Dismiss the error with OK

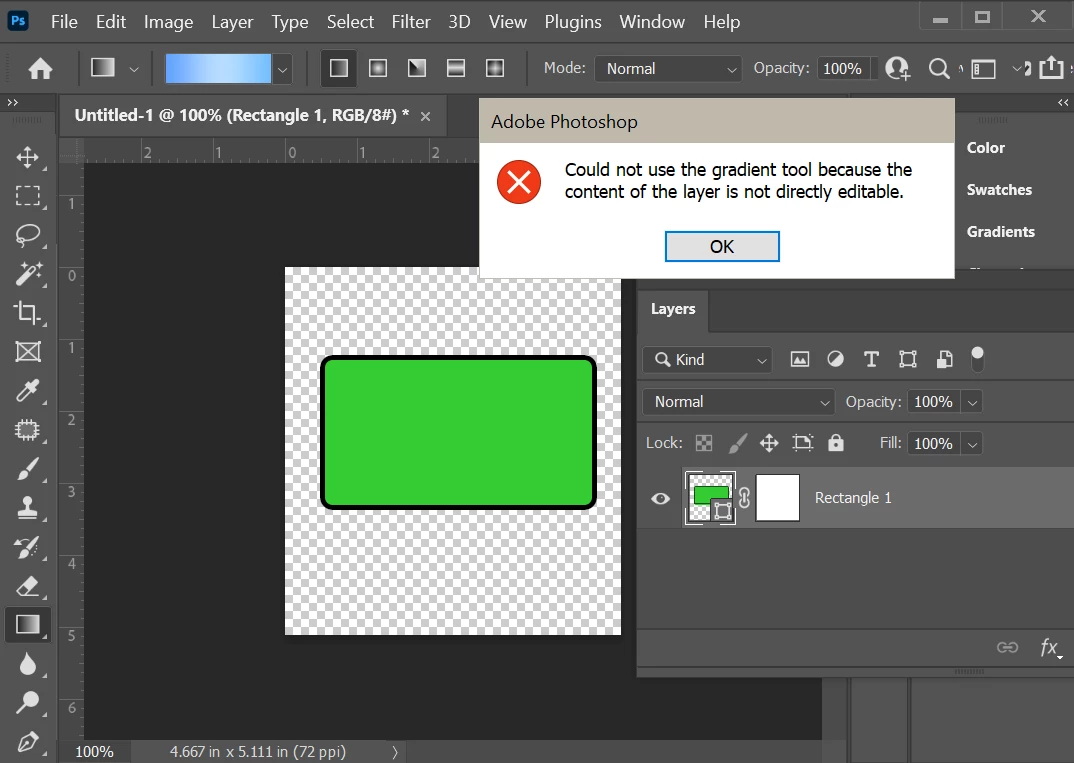click(x=722, y=247)
